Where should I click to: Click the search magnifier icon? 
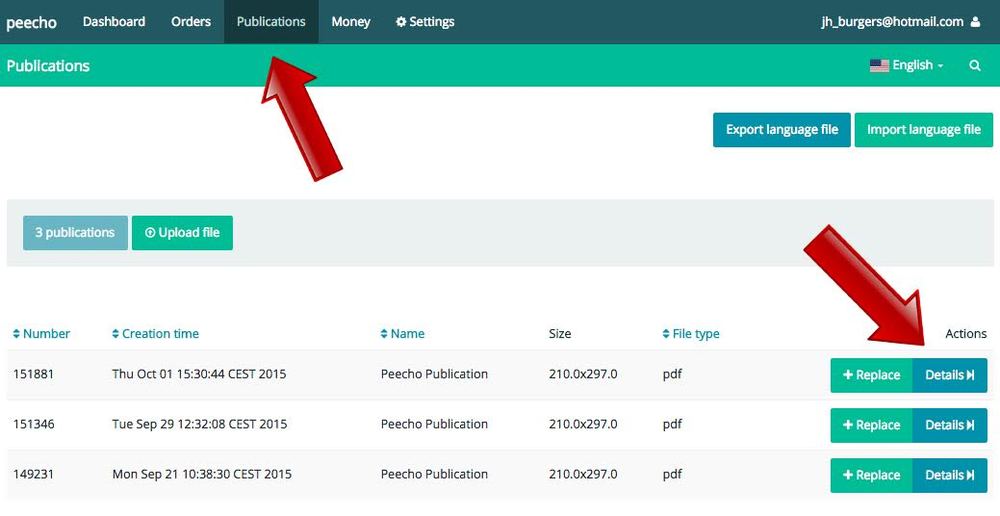pyautogui.click(x=974, y=65)
